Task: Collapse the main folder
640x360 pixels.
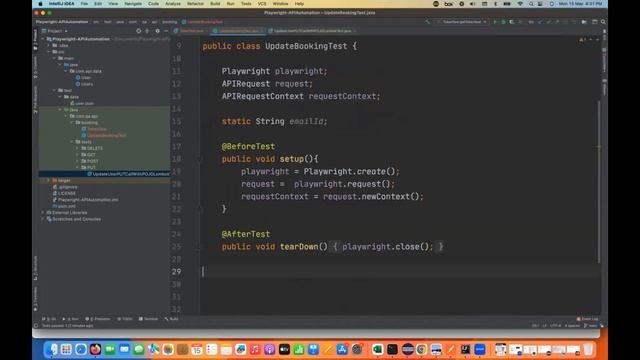Action: [54, 58]
